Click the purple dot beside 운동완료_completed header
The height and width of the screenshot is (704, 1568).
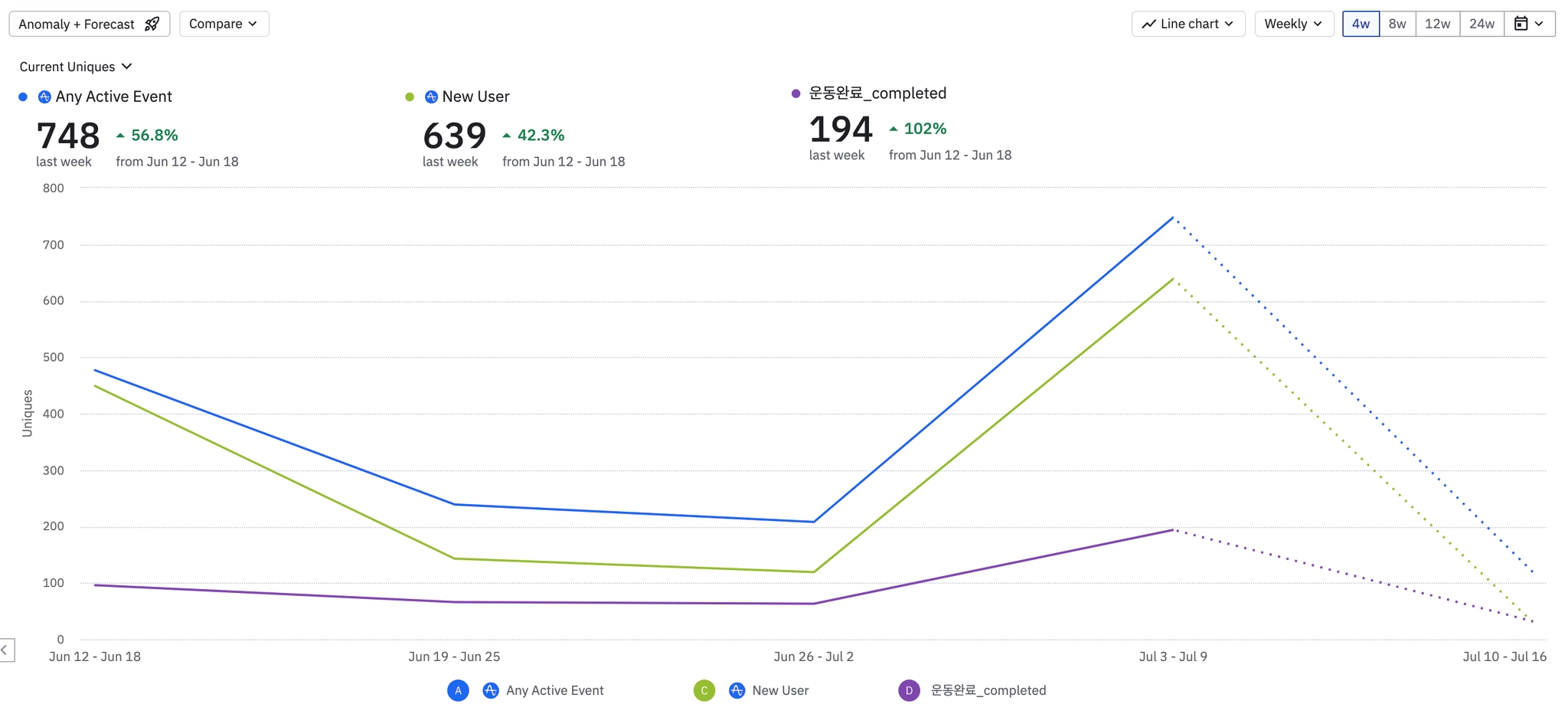[795, 93]
